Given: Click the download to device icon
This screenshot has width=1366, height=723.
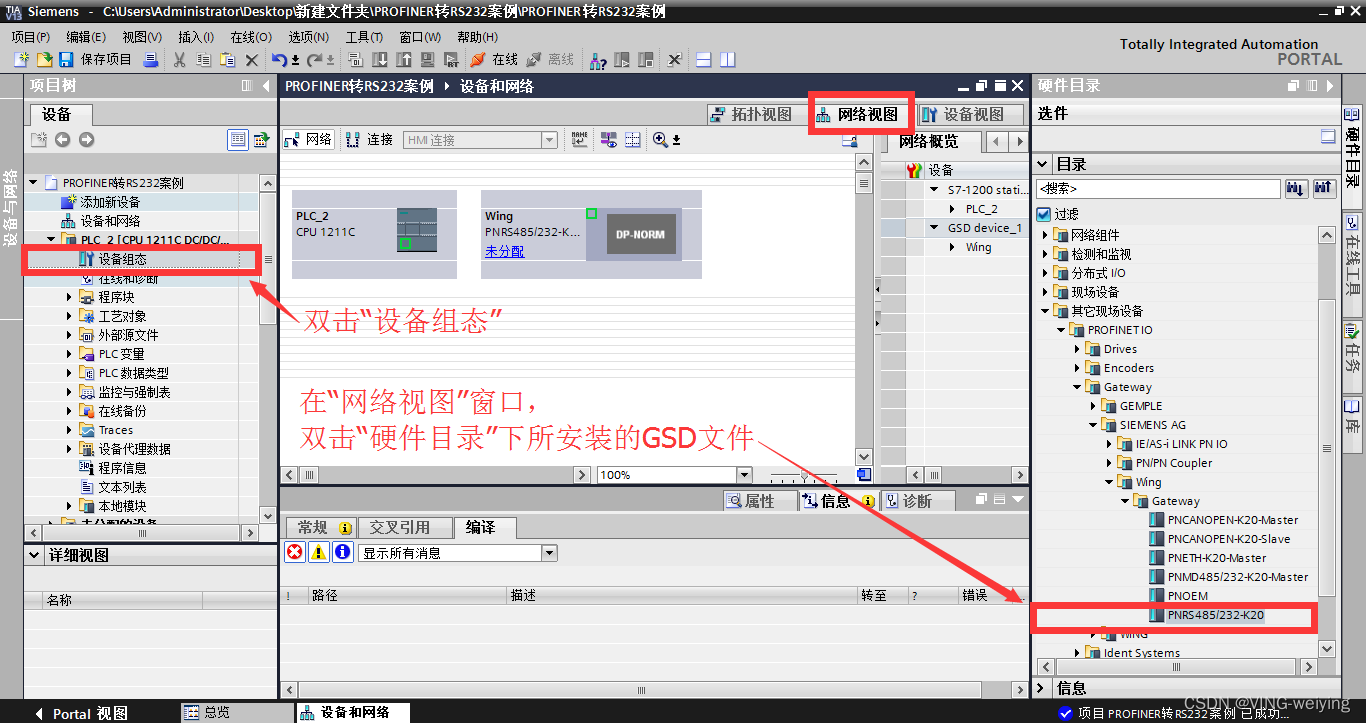Looking at the screenshot, I should point(380,60).
